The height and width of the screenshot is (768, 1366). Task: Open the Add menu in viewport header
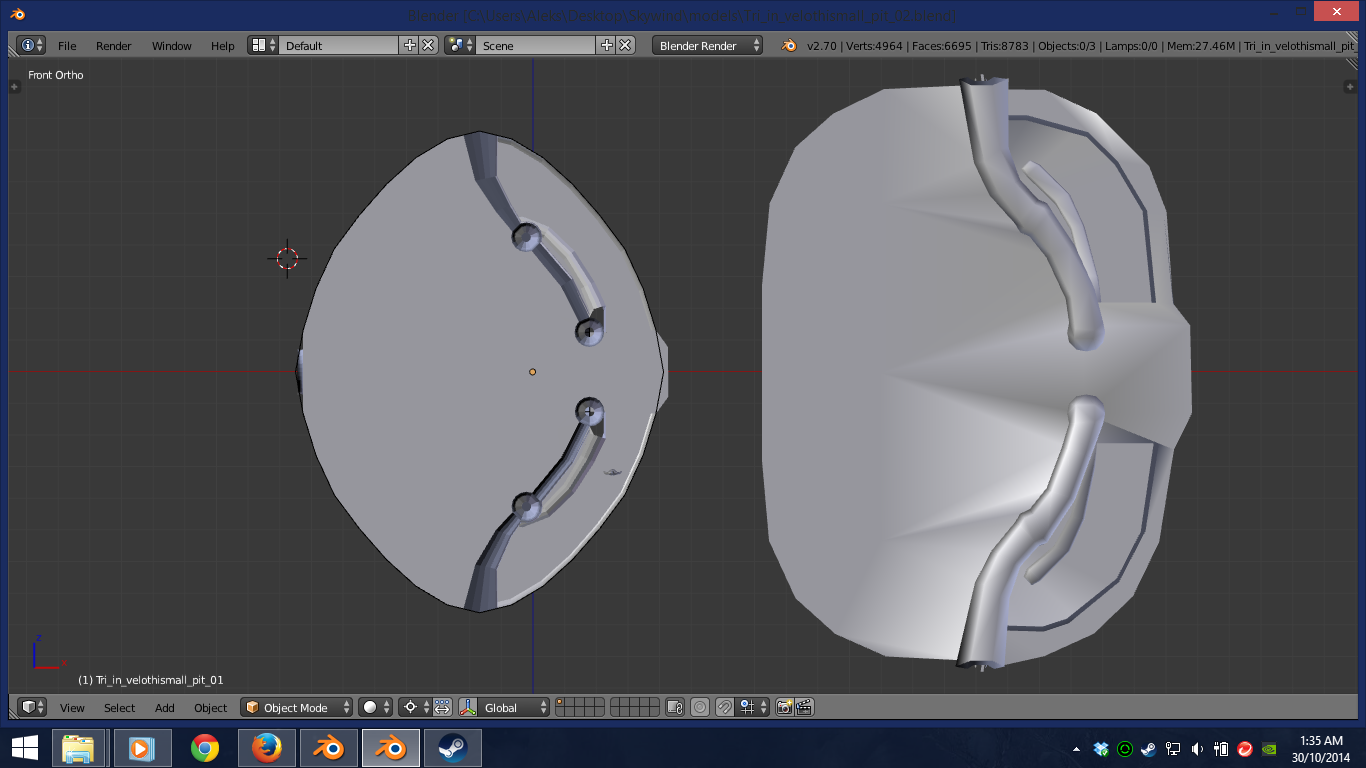pyautogui.click(x=165, y=708)
